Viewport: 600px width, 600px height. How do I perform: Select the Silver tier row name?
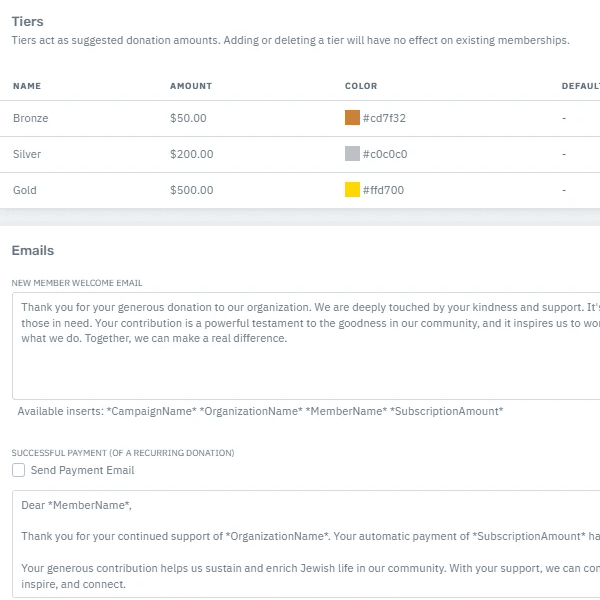[x=27, y=154]
